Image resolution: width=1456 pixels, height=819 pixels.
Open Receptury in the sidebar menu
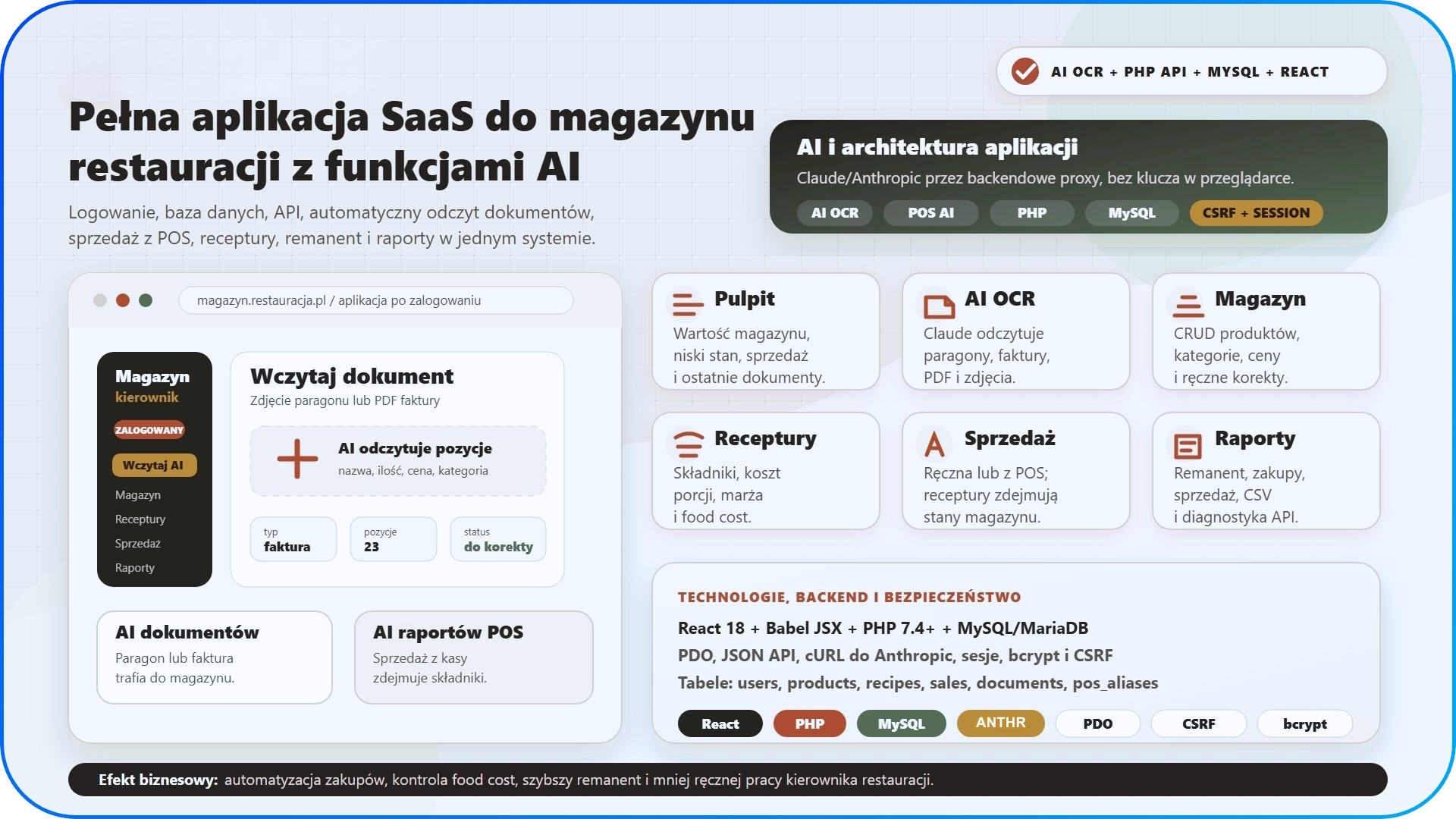(x=140, y=519)
